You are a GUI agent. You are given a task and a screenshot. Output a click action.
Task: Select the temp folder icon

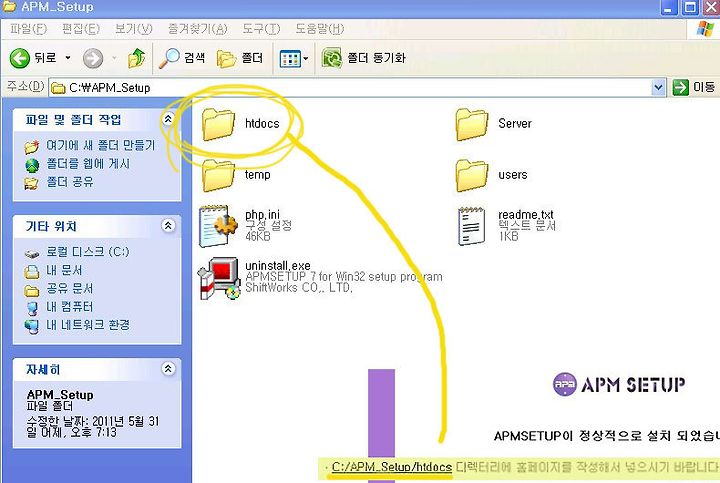(x=218, y=175)
